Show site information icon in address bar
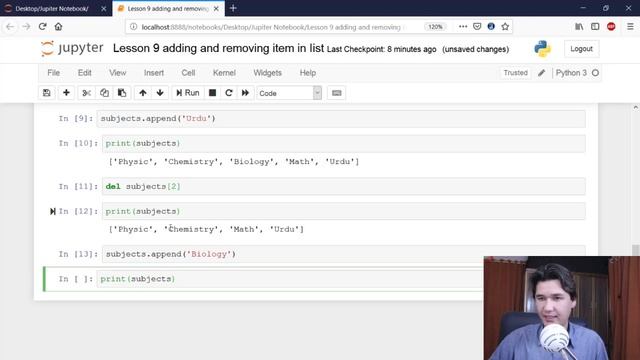This screenshot has height=360, width=640. (x=133, y=27)
